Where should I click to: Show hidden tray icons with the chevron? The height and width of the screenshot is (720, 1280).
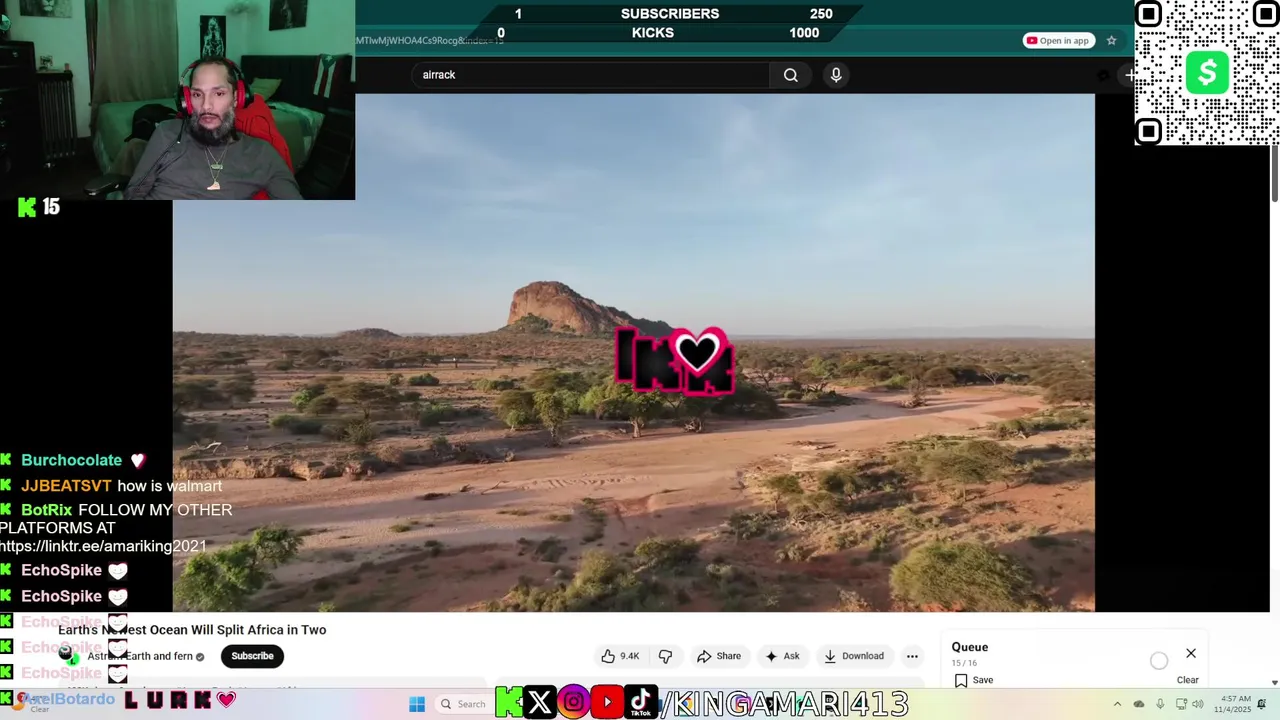(x=1117, y=704)
